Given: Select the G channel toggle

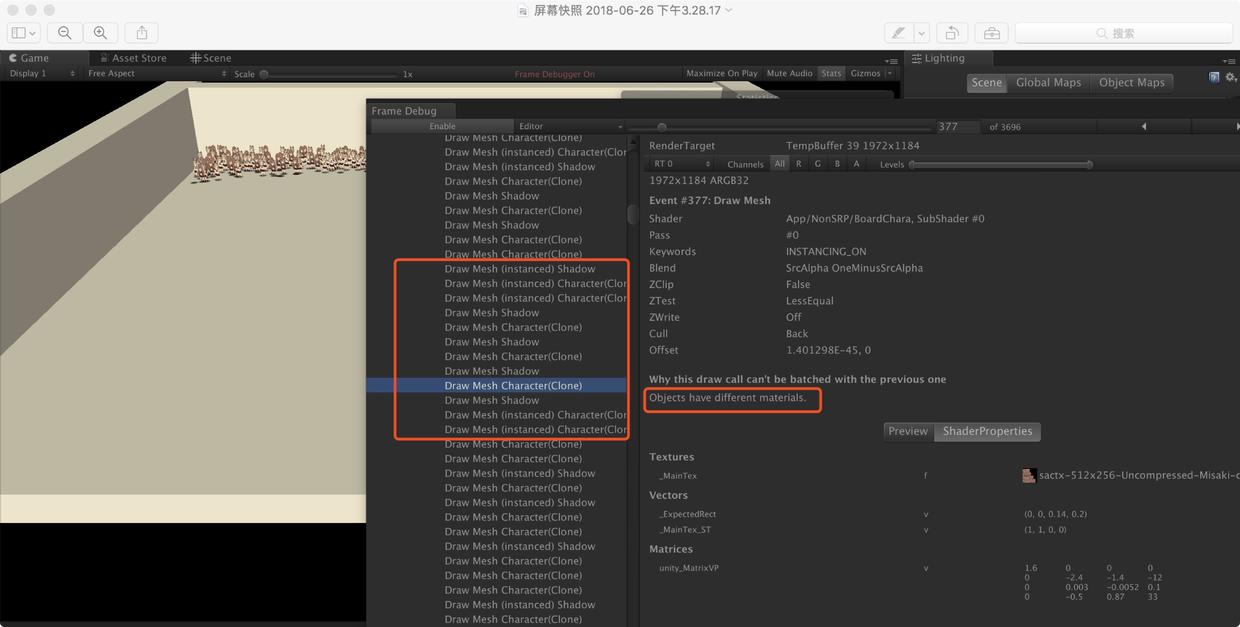Looking at the screenshot, I should [x=817, y=164].
